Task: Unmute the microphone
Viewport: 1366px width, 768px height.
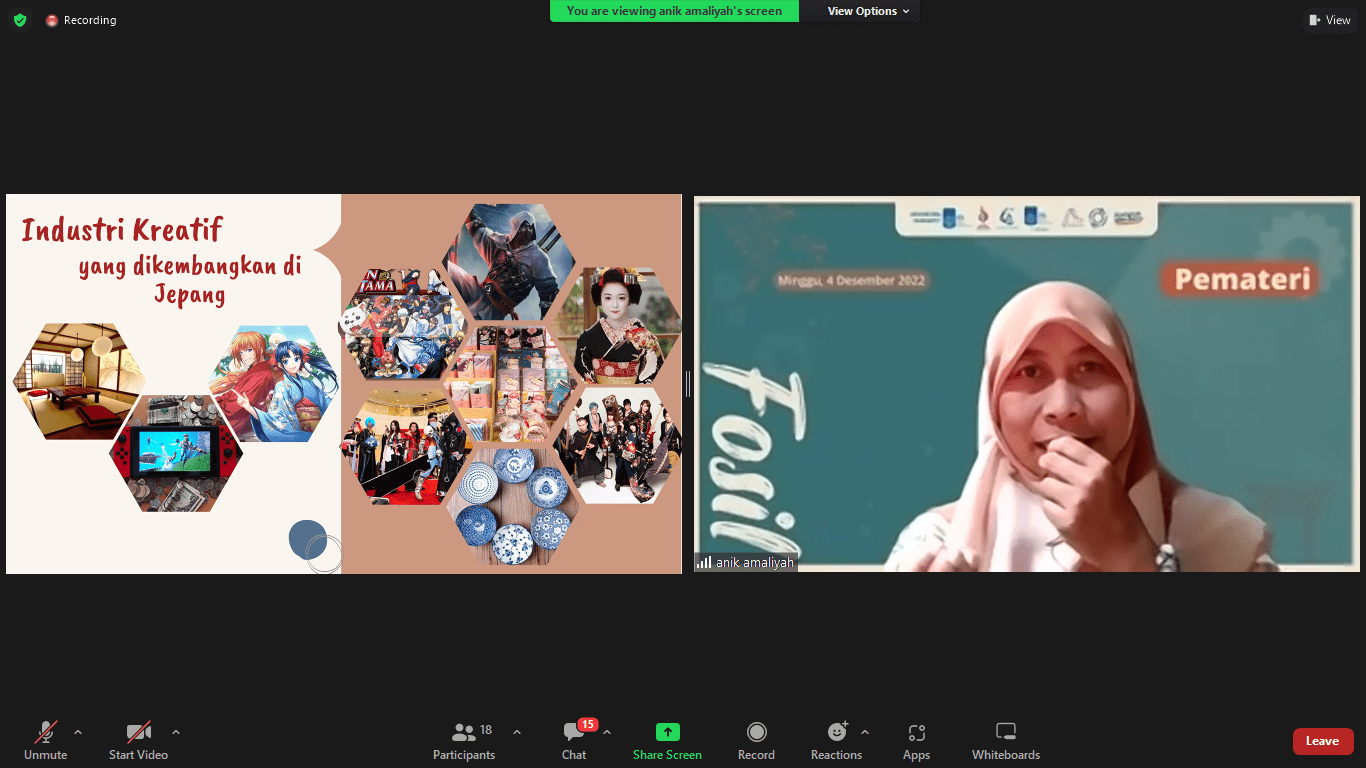Action: pyautogui.click(x=45, y=741)
